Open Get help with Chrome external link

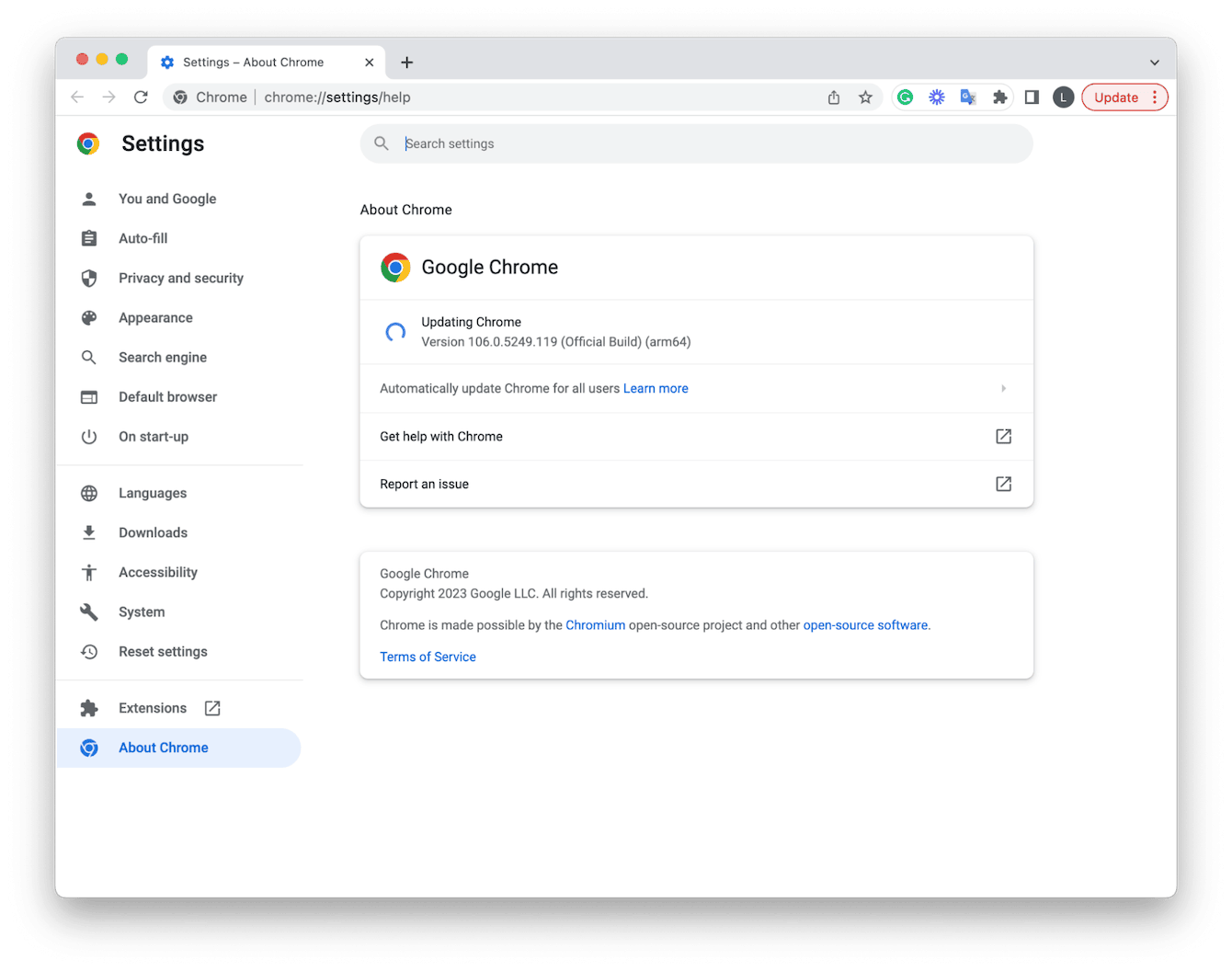1003,437
